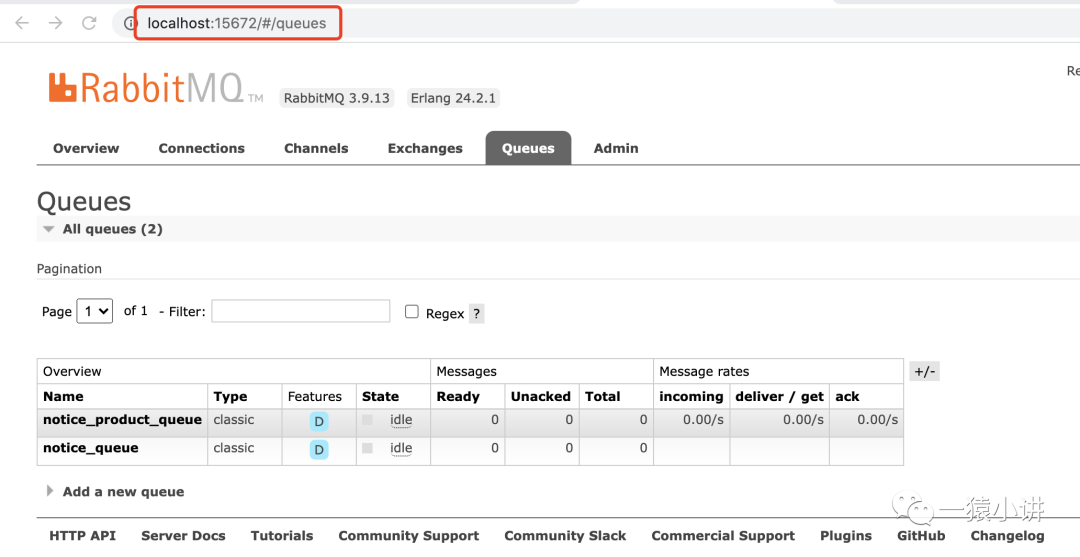
Task: Click the Filter text field
Action: [300, 311]
